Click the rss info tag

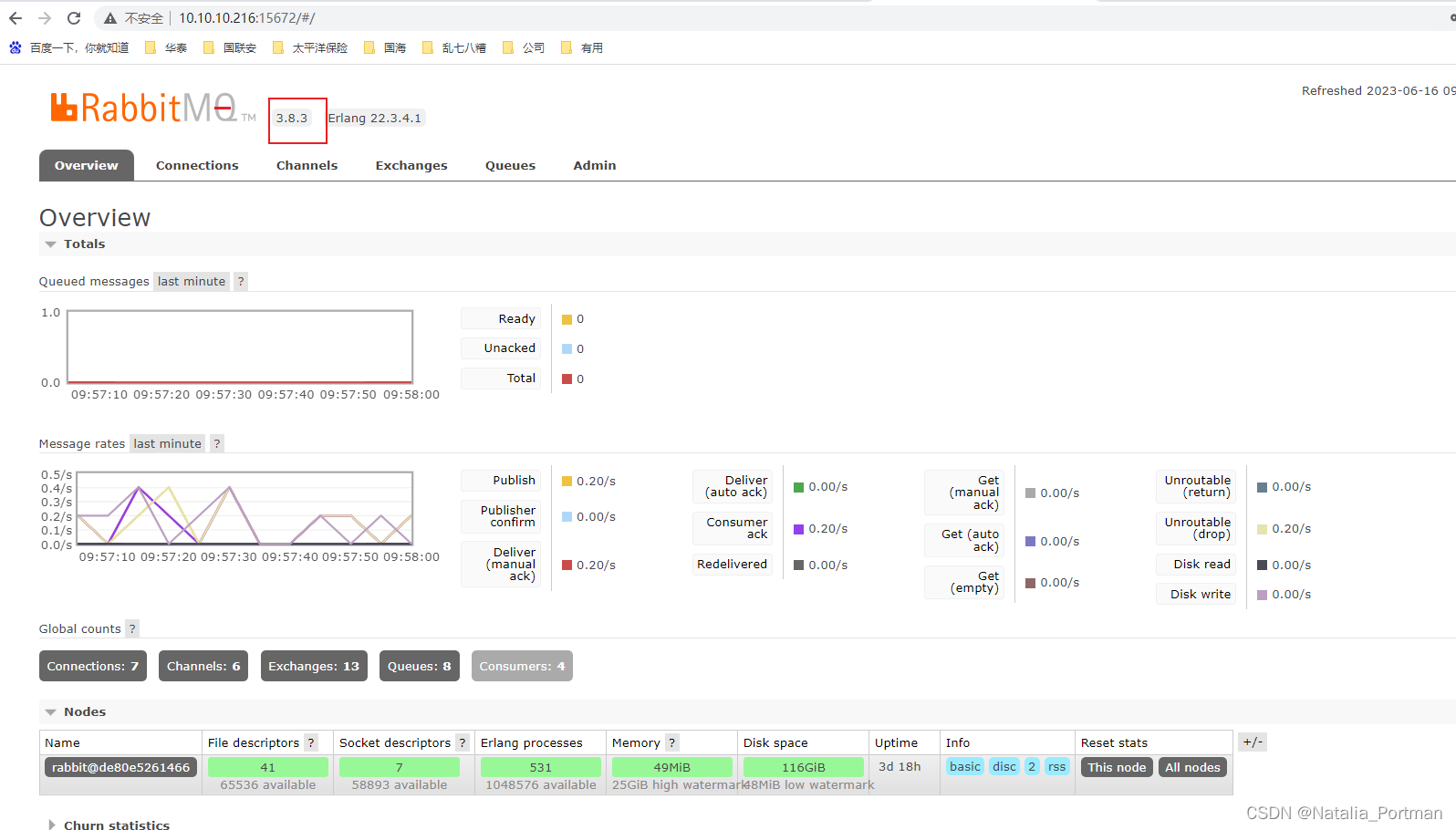(1056, 766)
